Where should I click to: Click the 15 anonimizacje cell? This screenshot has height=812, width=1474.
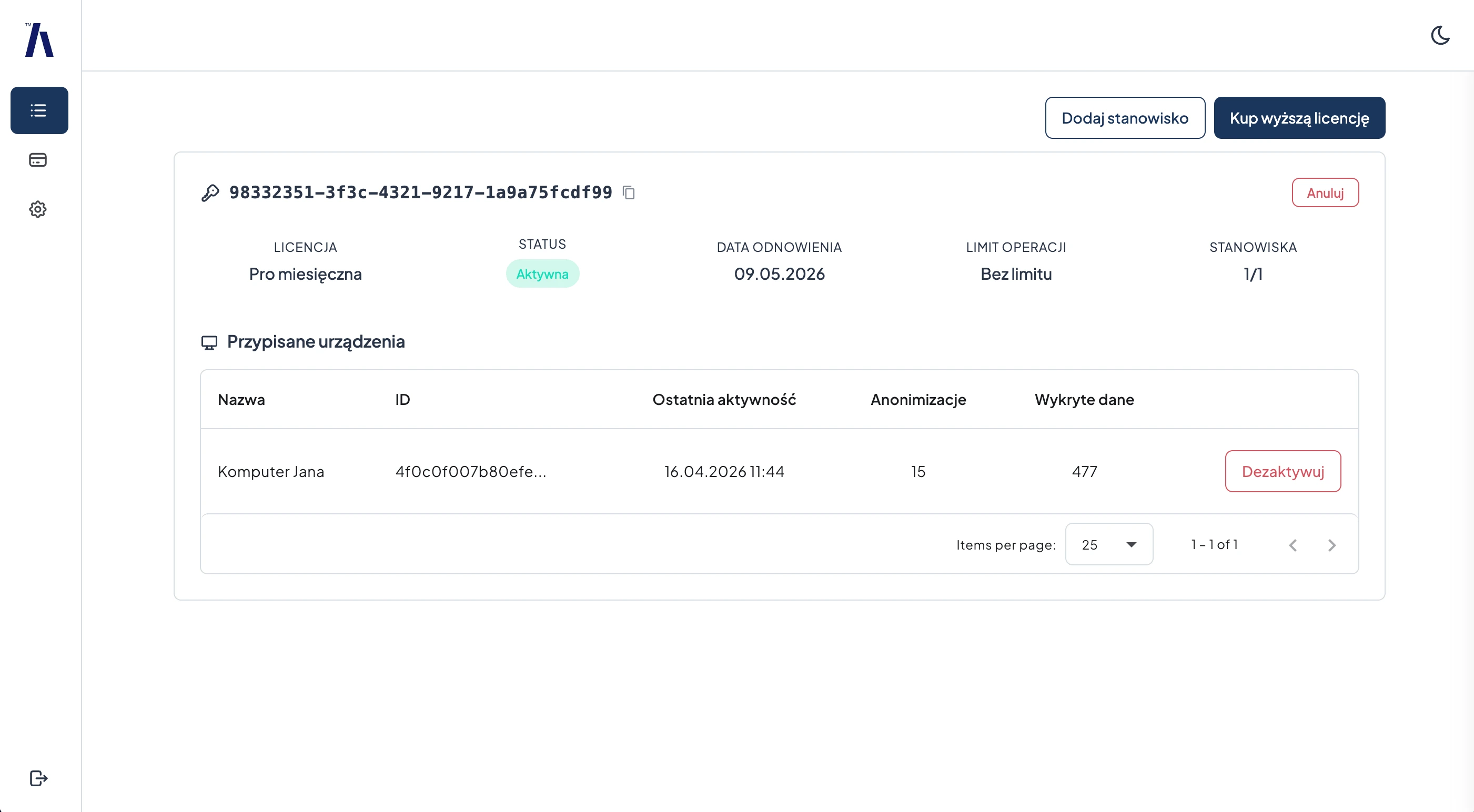[918, 472]
